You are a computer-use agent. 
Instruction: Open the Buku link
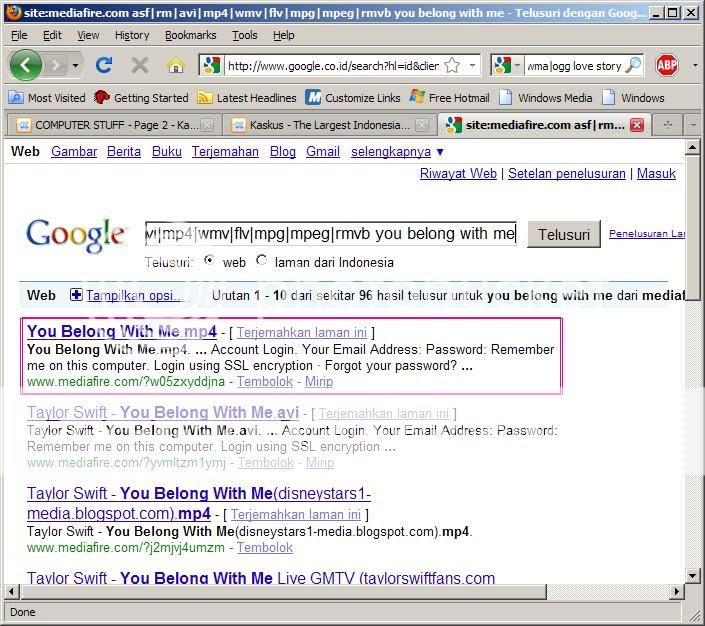166,152
